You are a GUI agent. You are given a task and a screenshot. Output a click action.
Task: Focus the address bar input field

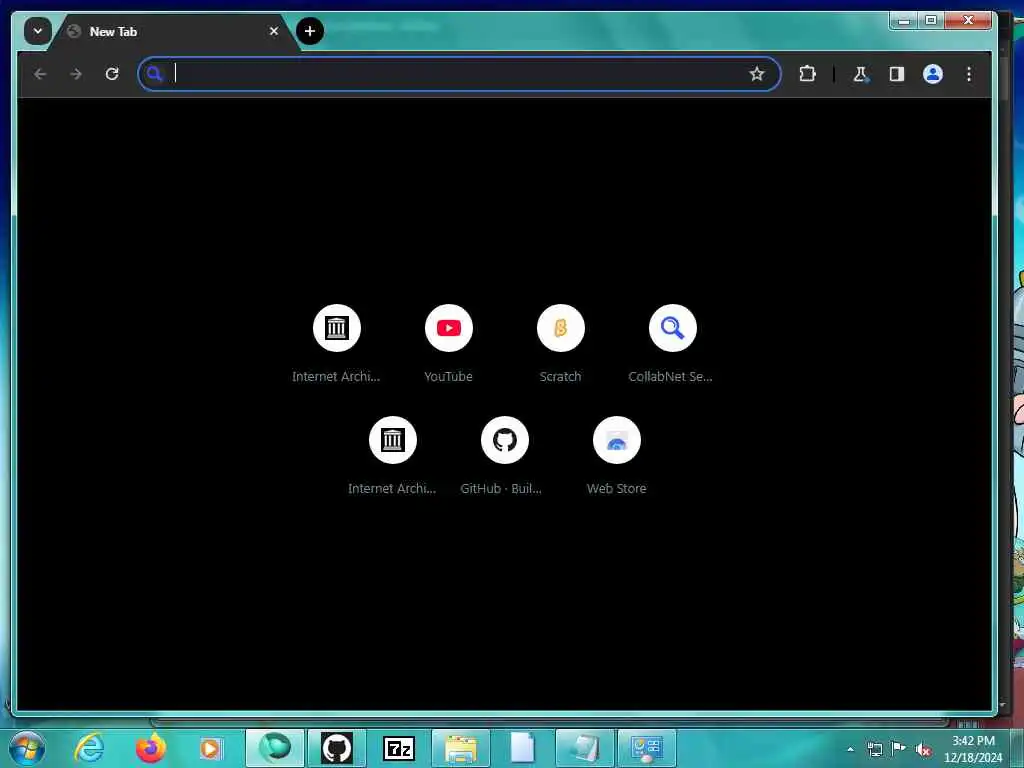coord(457,74)
